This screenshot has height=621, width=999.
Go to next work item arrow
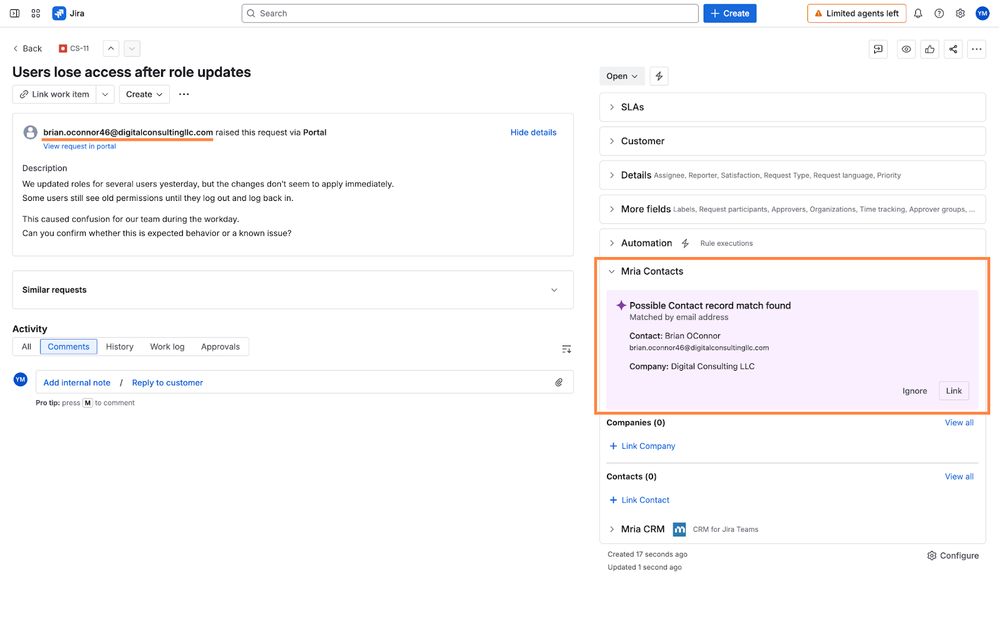coord(132,48)
